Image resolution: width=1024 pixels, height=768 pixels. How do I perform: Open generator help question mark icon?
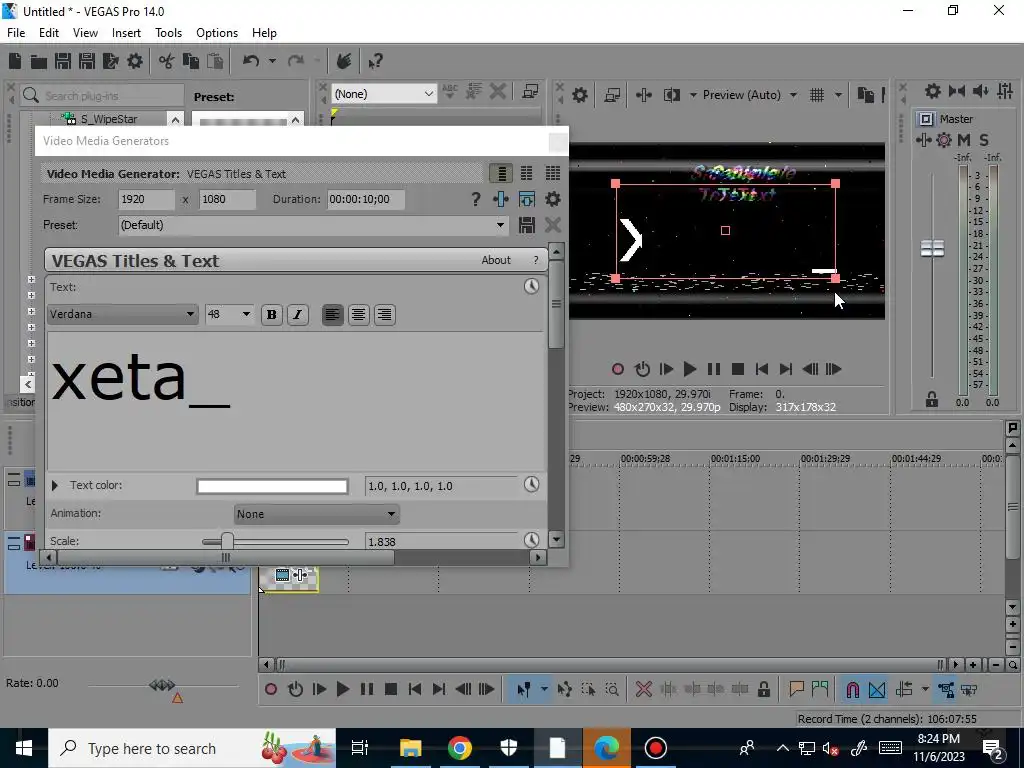(475, 199)
